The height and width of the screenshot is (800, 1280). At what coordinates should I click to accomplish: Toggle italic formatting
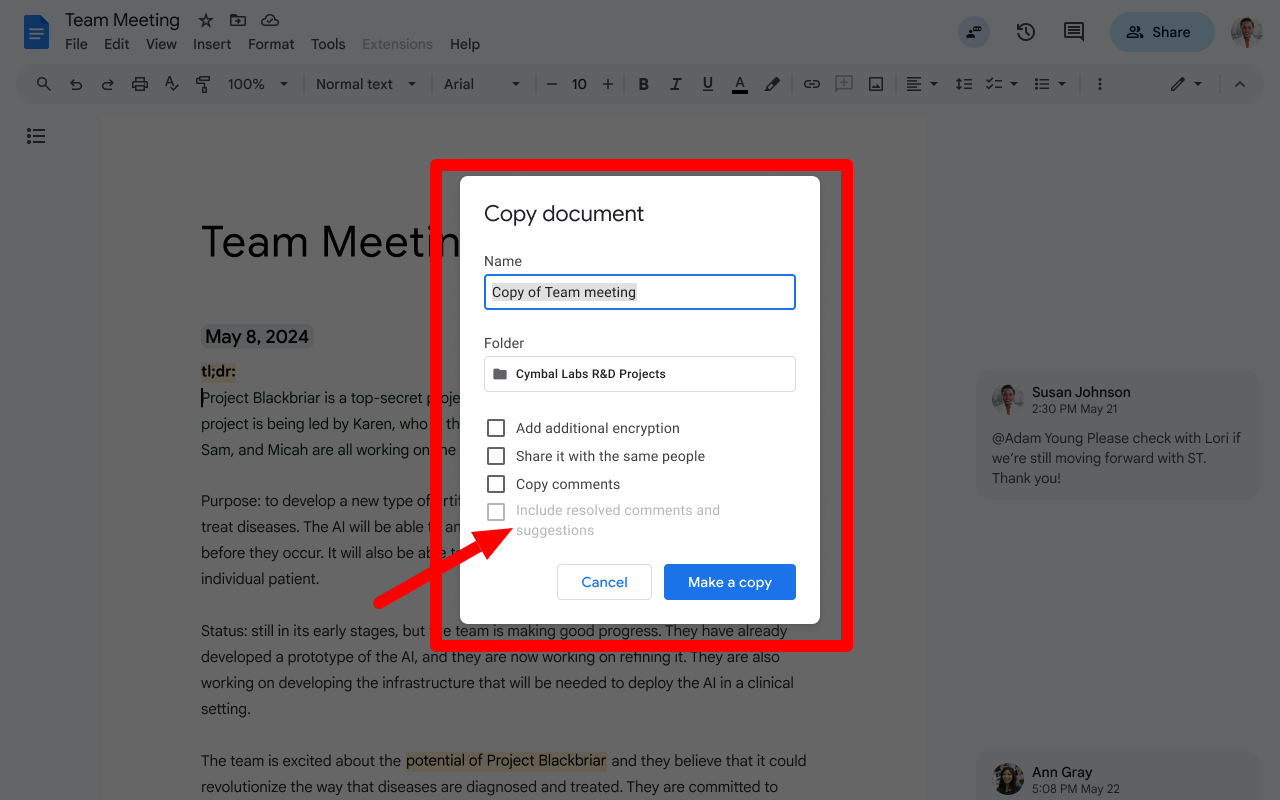point(676,84)
